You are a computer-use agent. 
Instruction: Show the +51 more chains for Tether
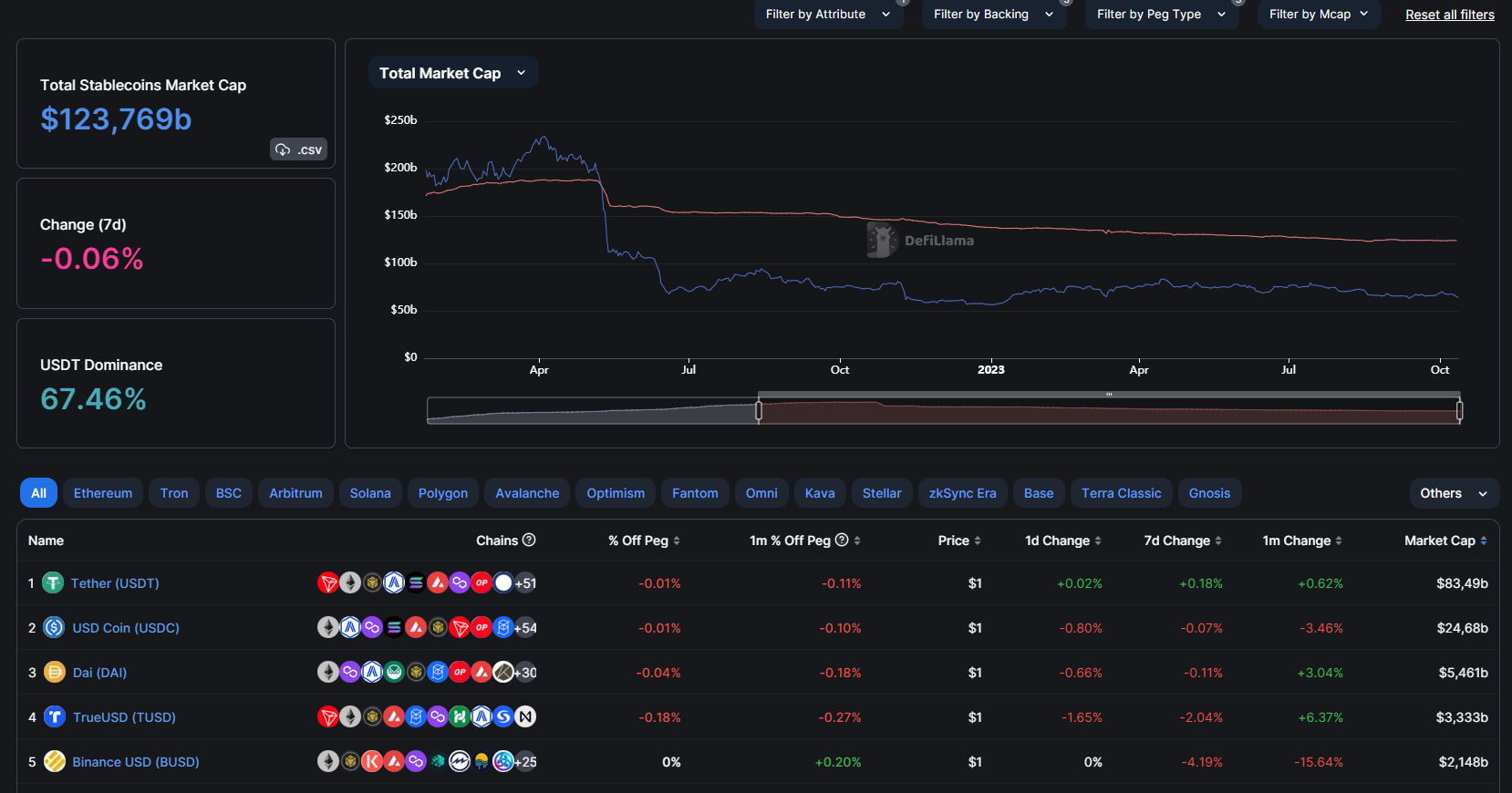point(525,583)
